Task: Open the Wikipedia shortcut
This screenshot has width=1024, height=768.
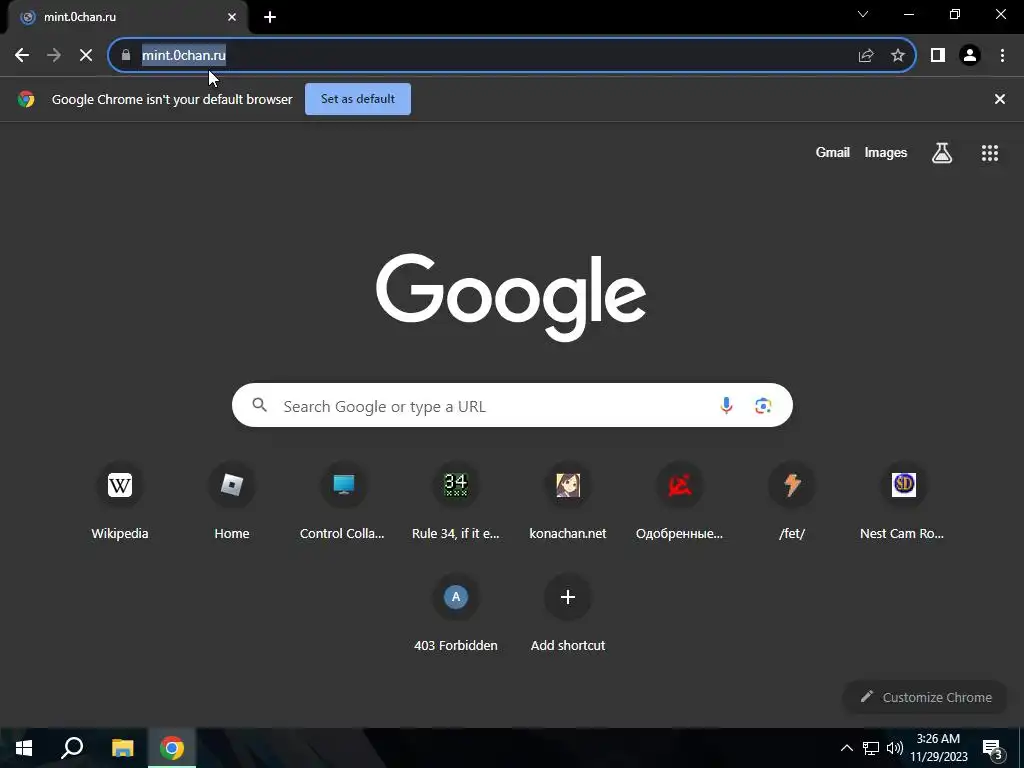Action: coord(120,503)
